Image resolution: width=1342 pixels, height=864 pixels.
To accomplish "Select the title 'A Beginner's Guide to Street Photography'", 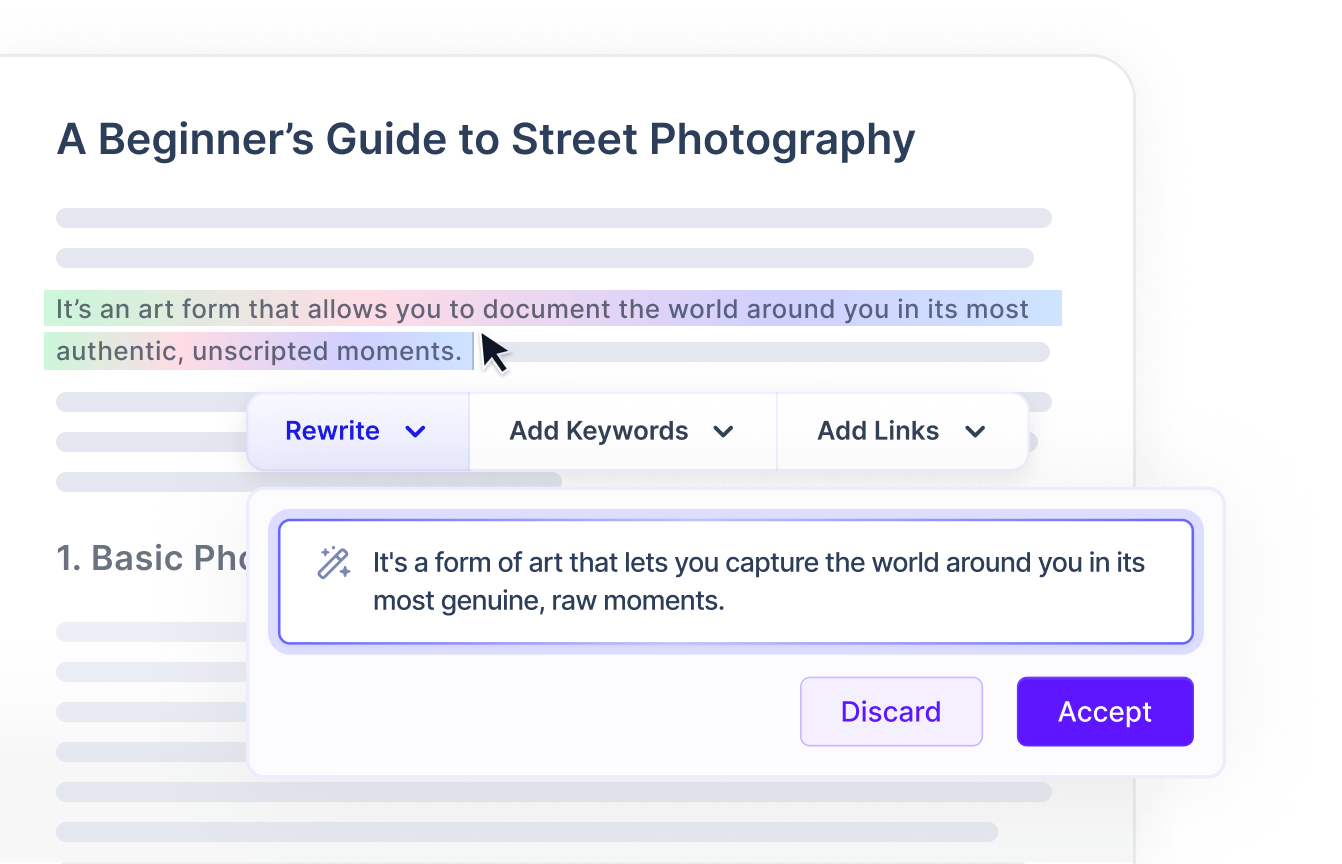I will point(486,139).
